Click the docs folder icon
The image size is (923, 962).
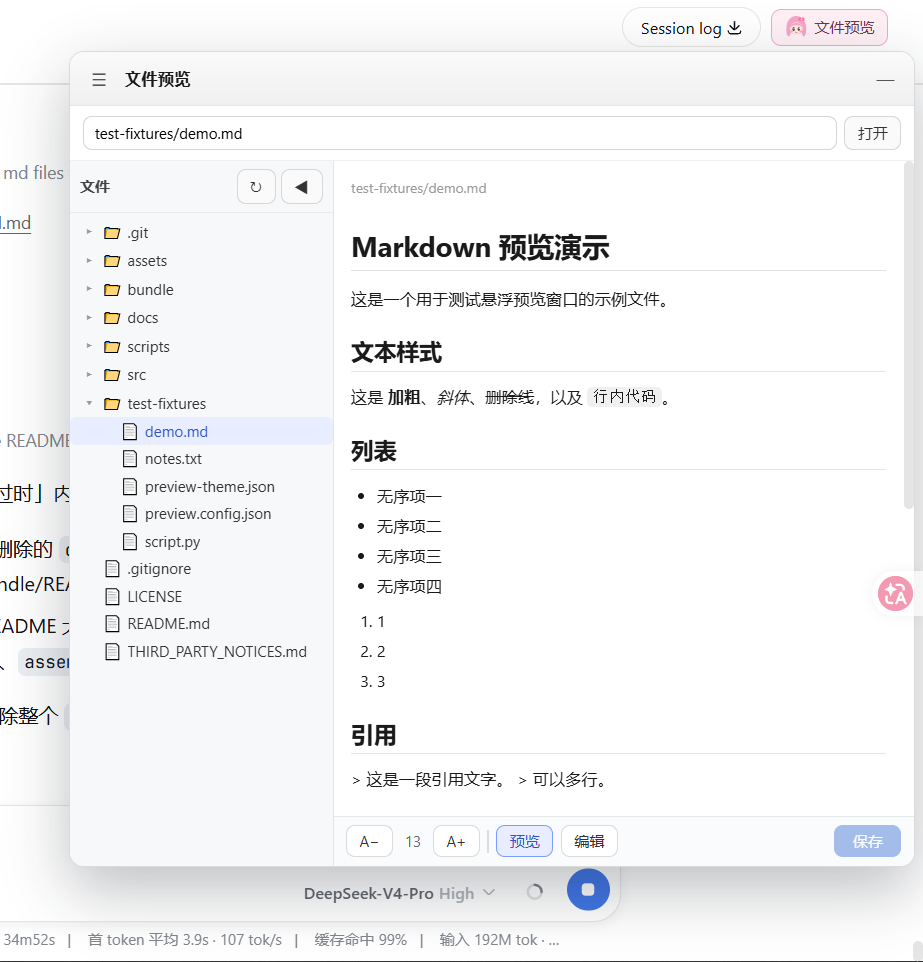(x=112, y=318)
